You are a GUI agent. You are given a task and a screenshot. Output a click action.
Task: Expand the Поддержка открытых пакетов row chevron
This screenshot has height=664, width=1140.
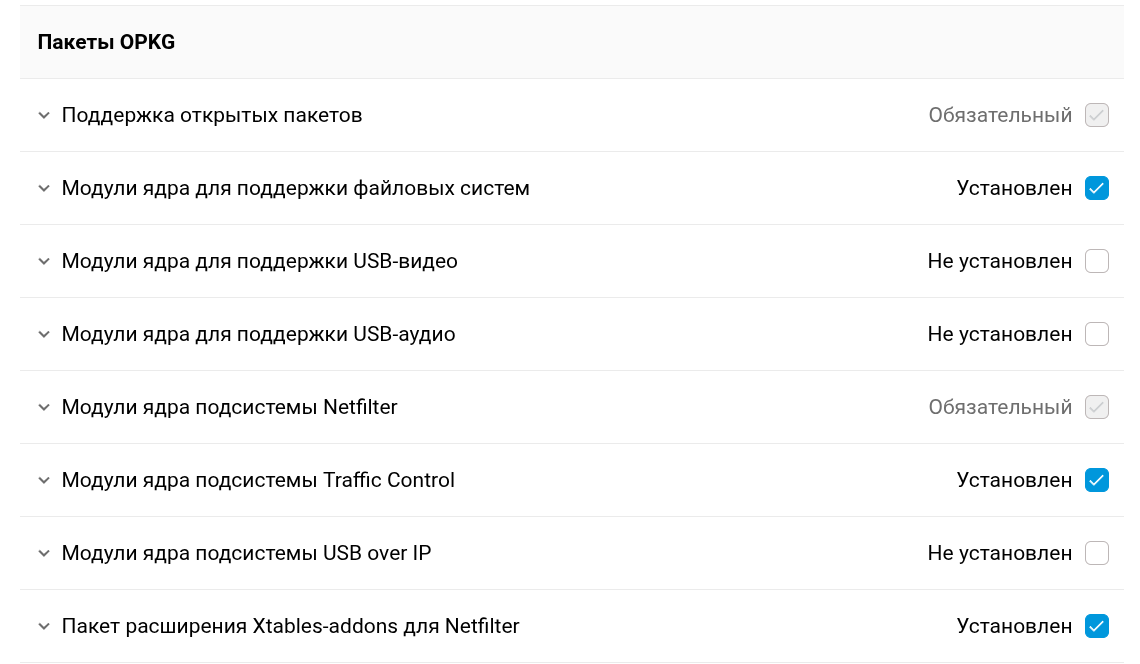[x=44, y=116]
